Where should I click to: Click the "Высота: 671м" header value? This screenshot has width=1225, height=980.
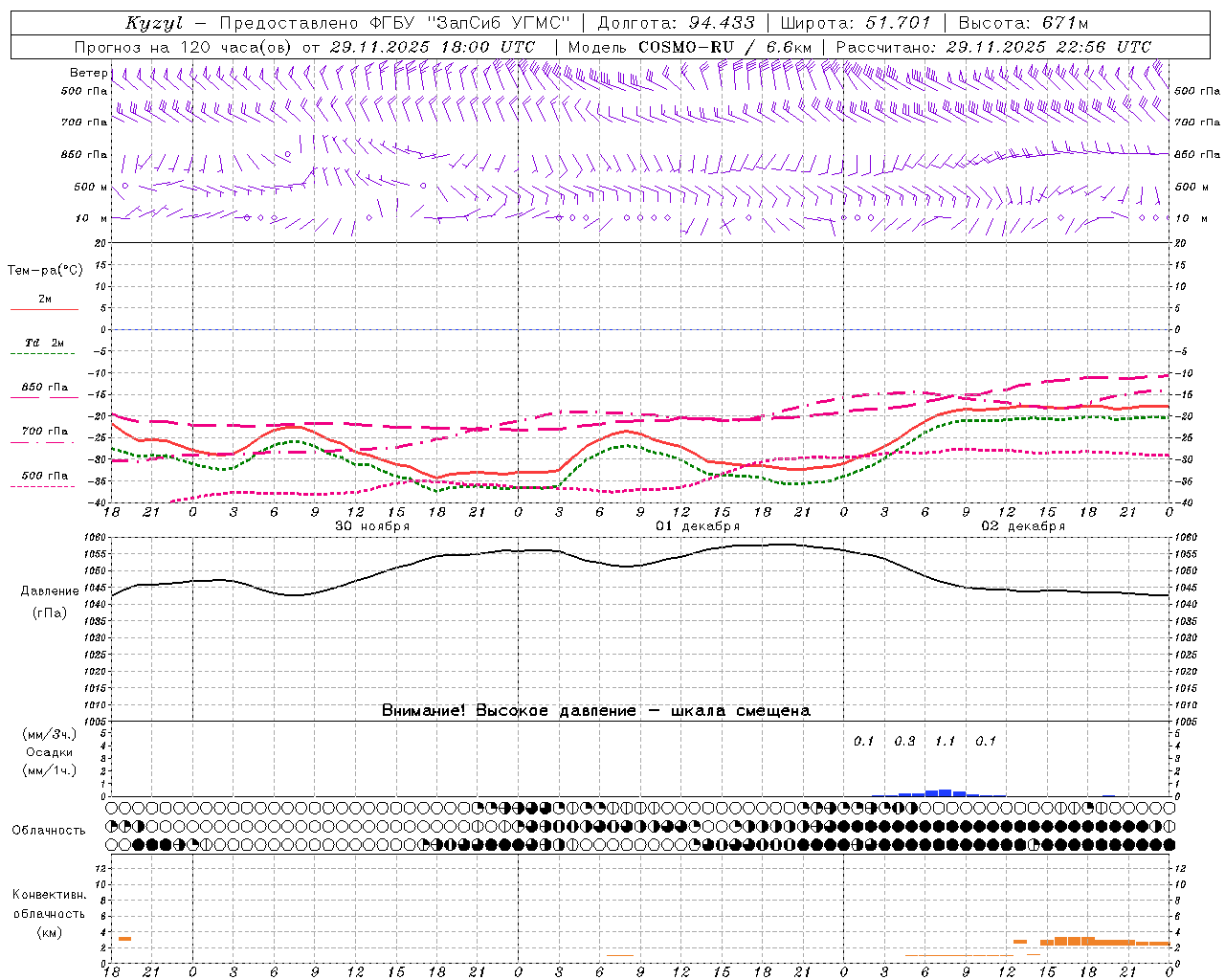click(1023, 23)
